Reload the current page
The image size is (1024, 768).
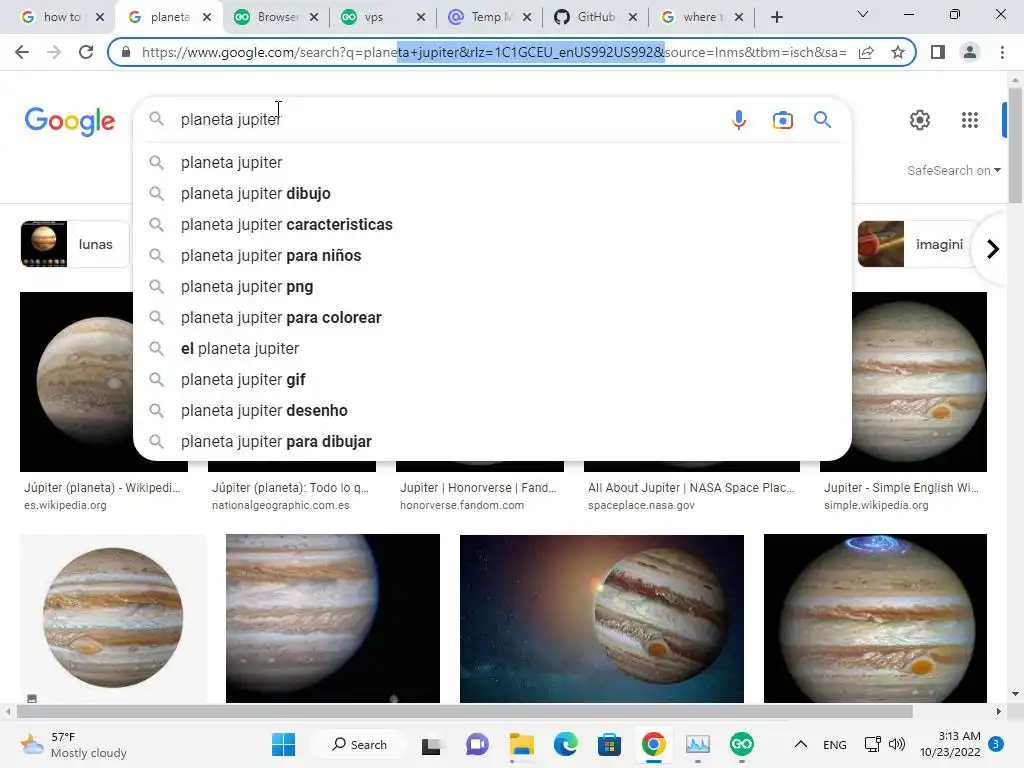86,52
